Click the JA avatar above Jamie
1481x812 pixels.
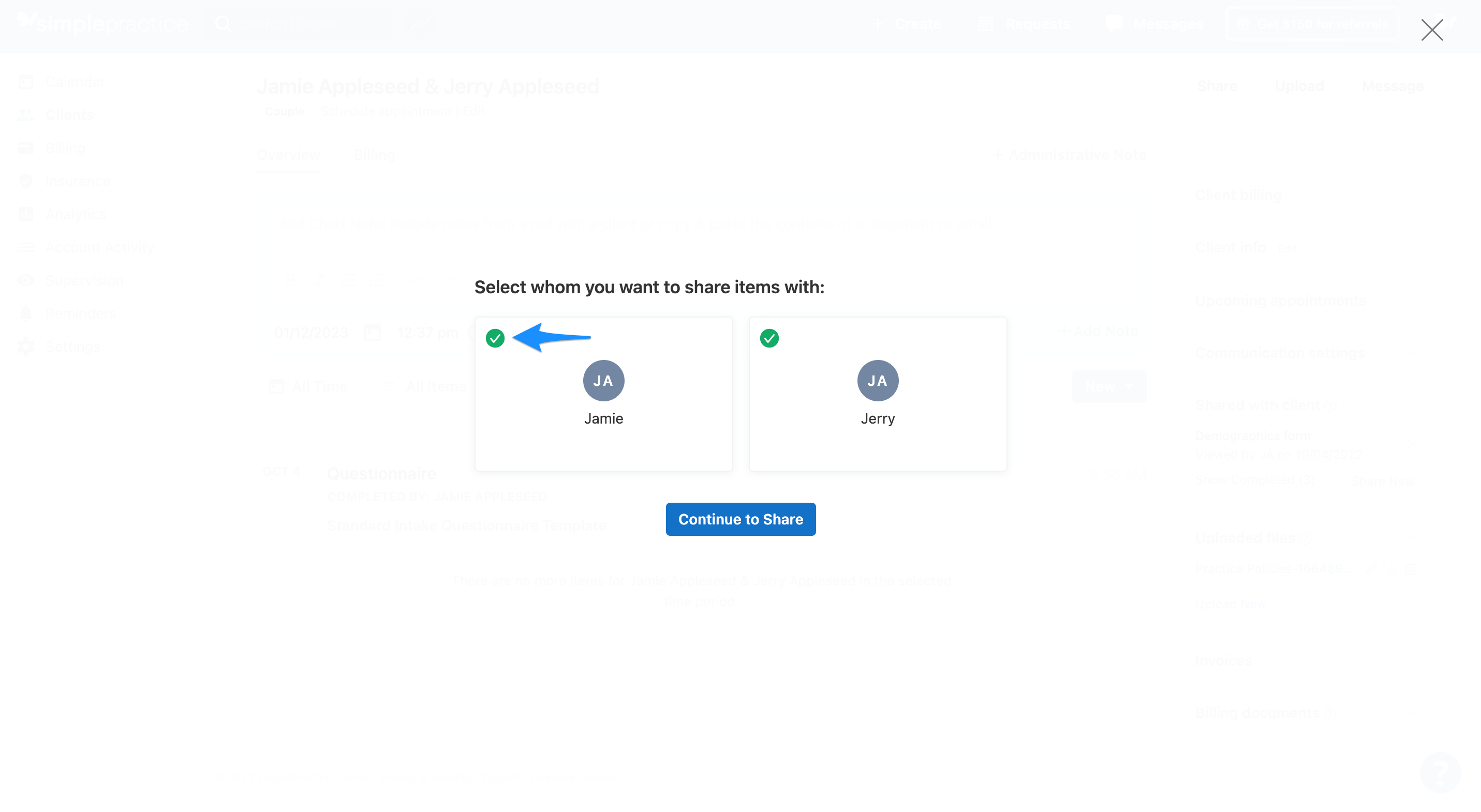click(604, 381)
